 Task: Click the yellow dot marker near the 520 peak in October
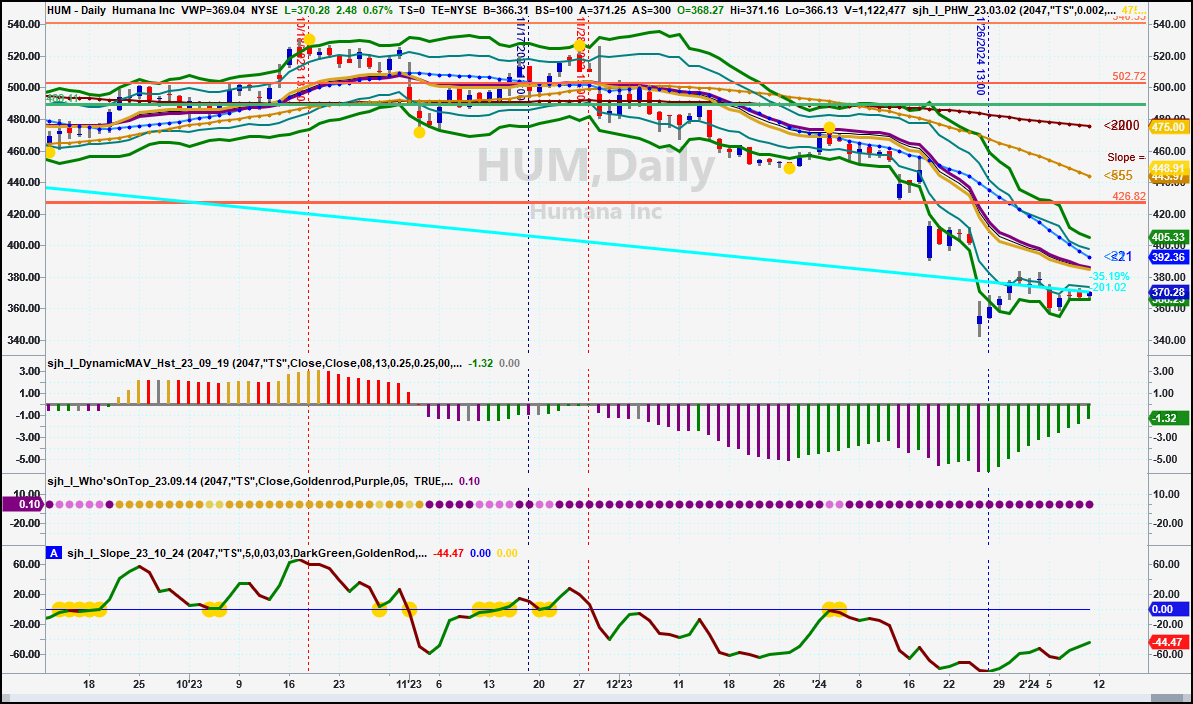[309, 40]
